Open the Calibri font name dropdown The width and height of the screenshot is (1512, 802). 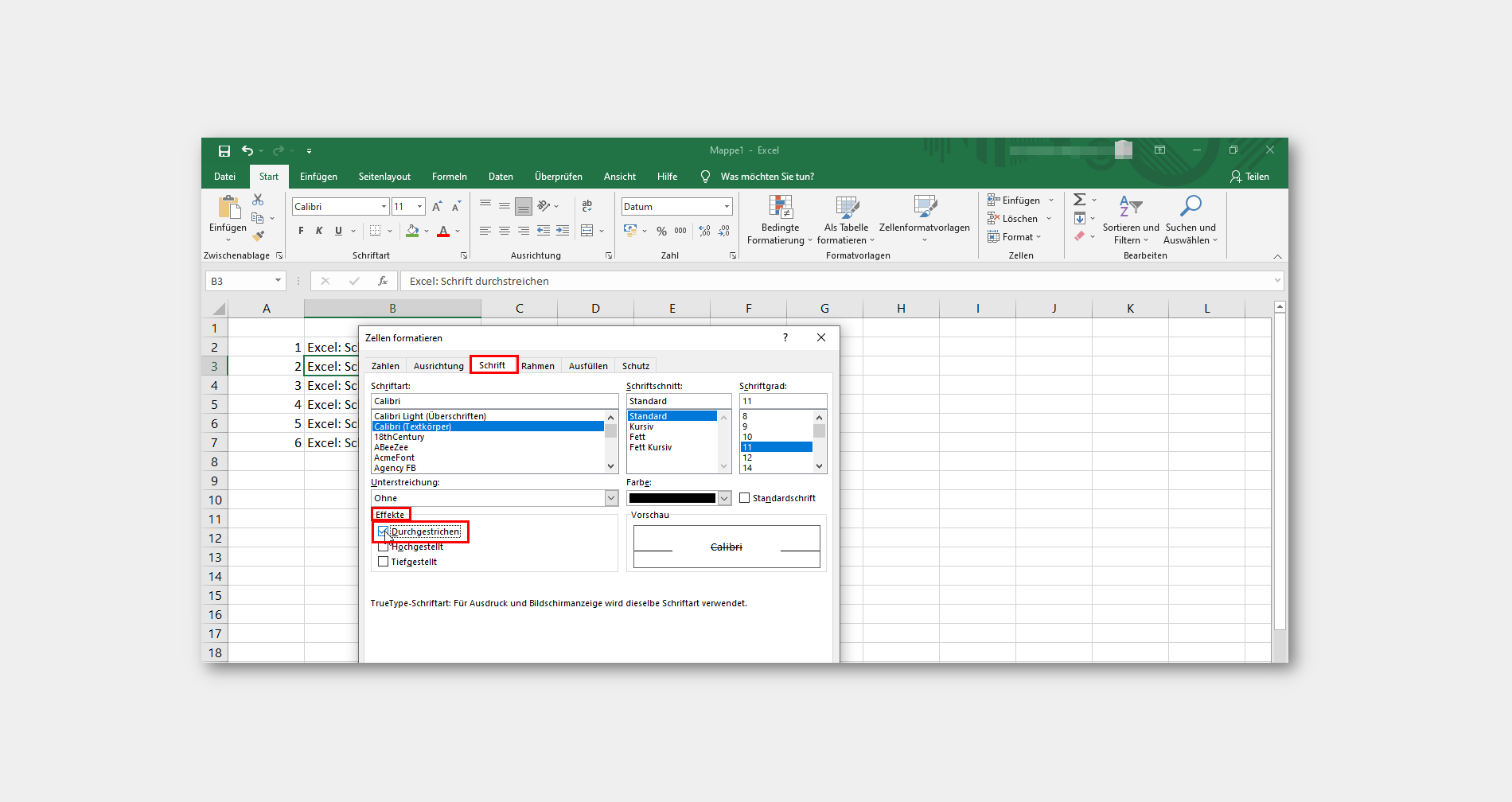(384, 207)
